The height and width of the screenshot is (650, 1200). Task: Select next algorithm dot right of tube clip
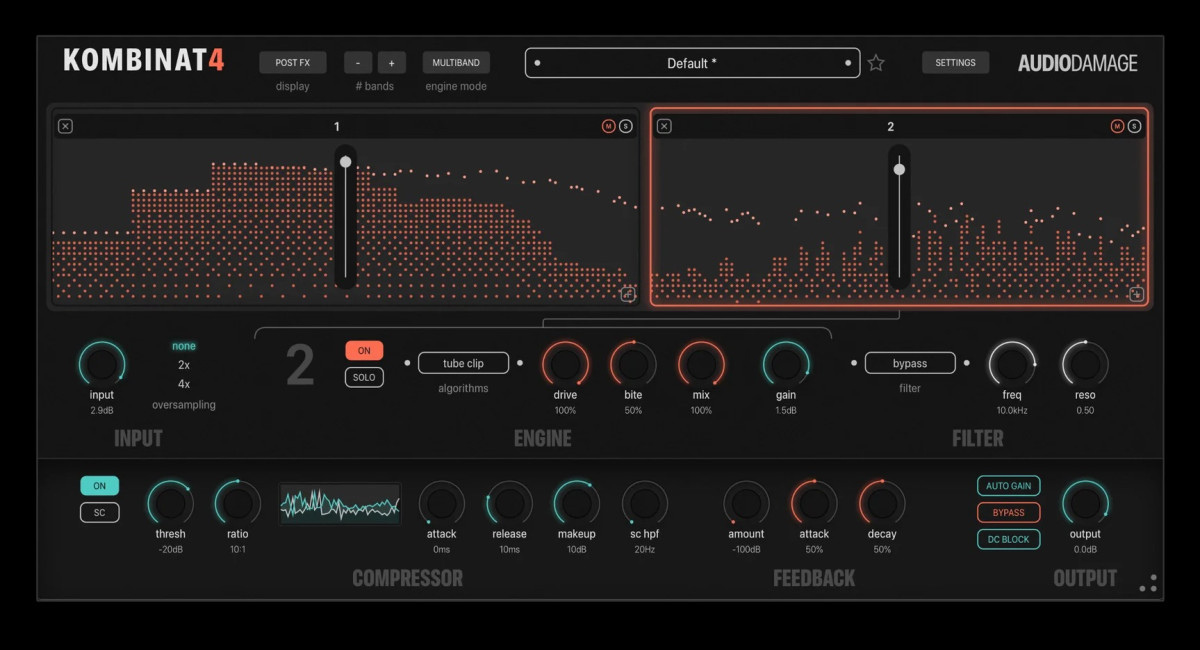click(520, 364)
